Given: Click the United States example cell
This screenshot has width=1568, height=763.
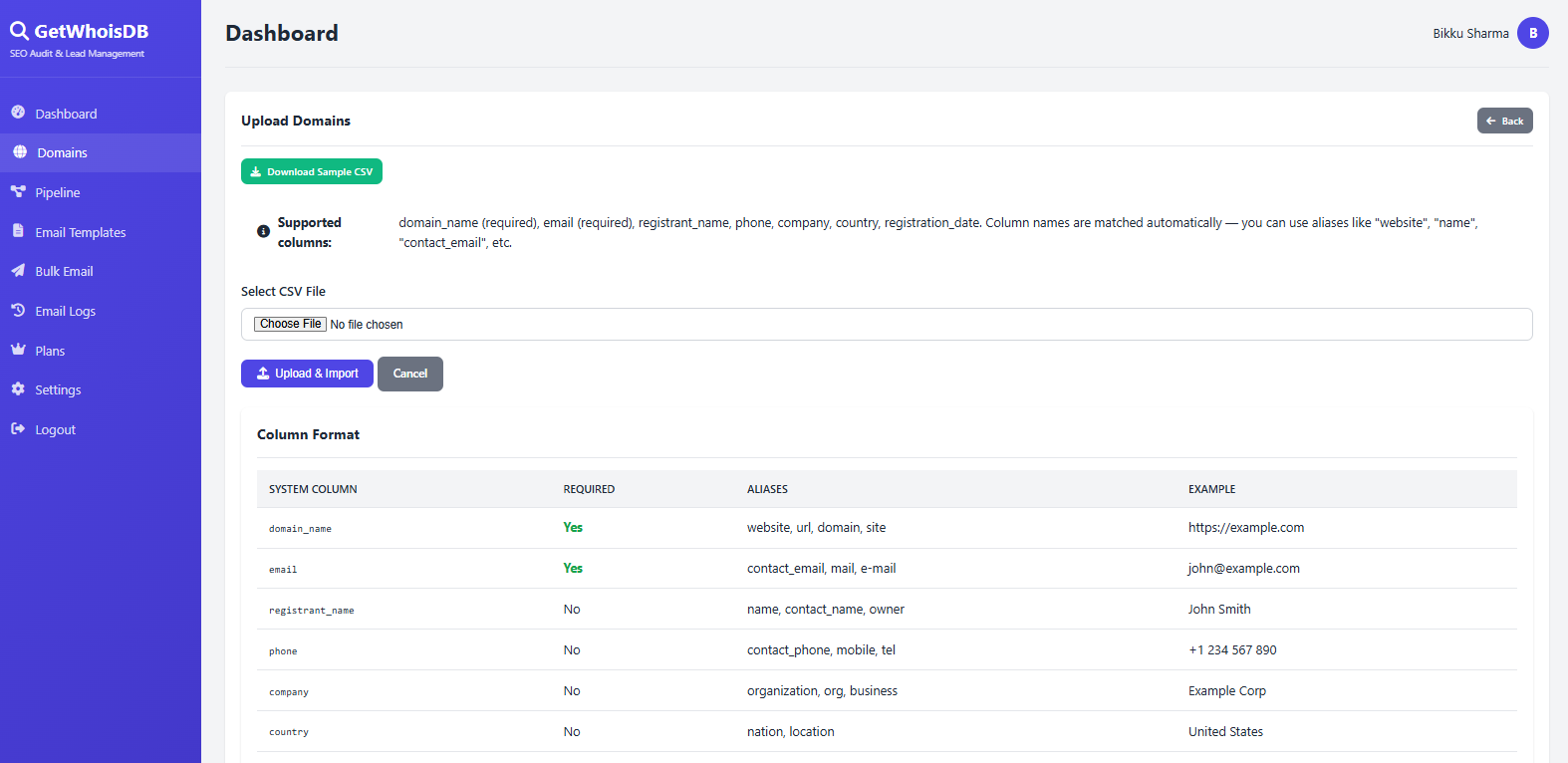Looking at the screenshot, I should 1225,732.
